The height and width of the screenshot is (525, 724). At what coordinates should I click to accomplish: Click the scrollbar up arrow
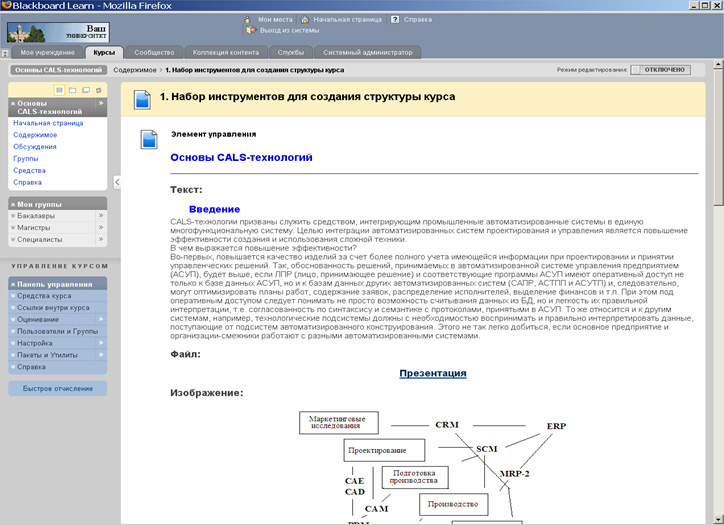(718, 64)
